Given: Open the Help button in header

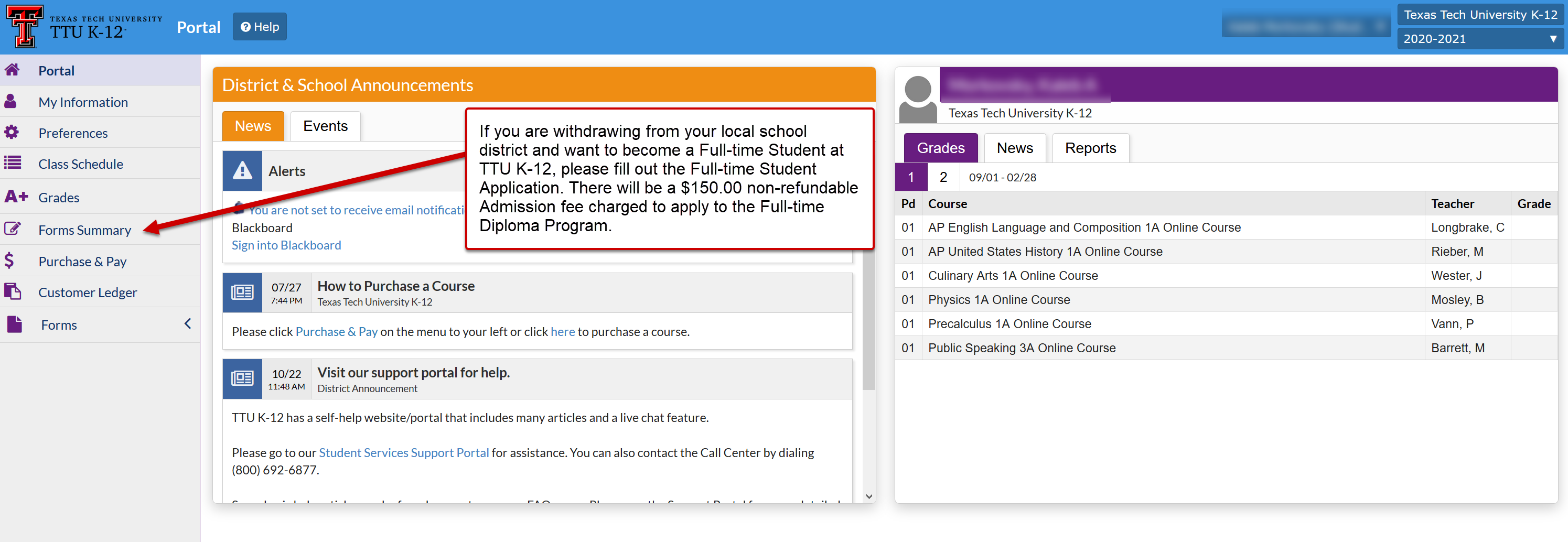Looking at the screenshot, I should [x=259, y=27].
